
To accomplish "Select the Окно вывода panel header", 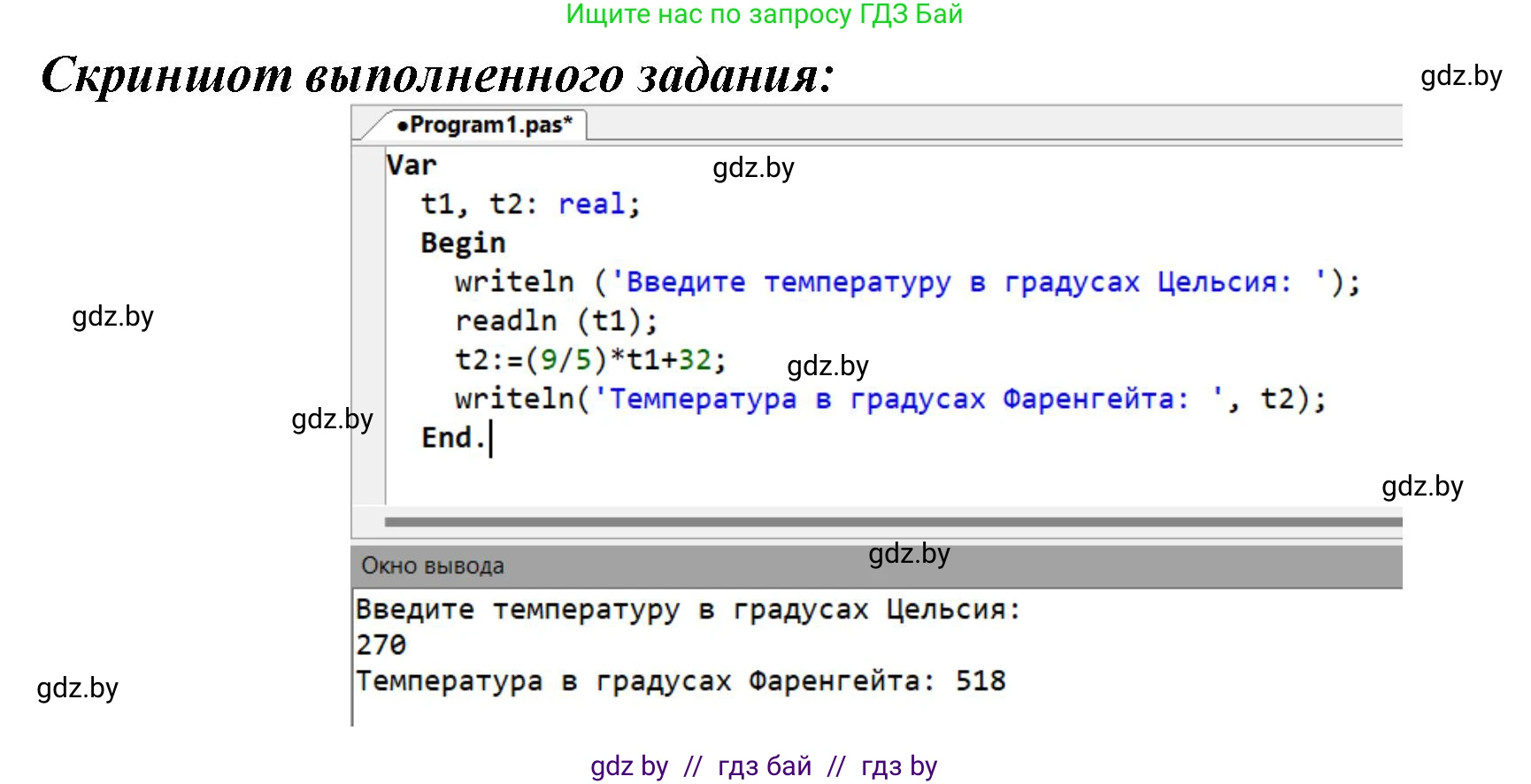I will click(433, 566).
